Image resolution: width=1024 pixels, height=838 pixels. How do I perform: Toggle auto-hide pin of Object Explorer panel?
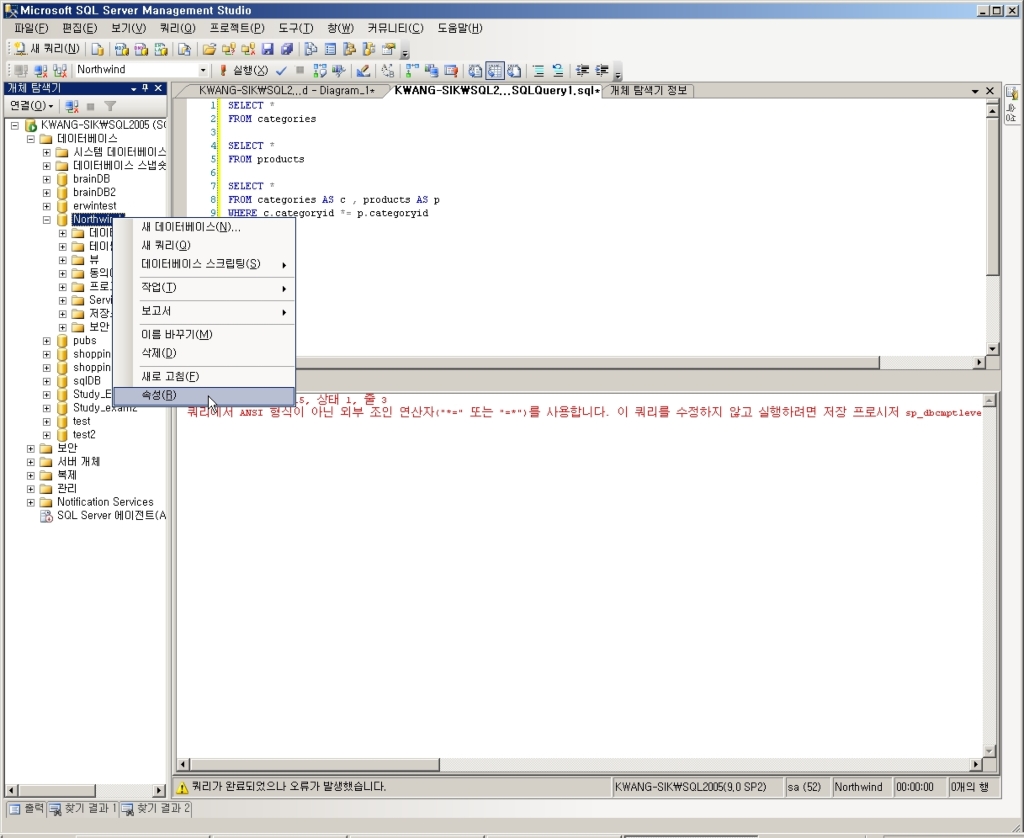[146, 88]
